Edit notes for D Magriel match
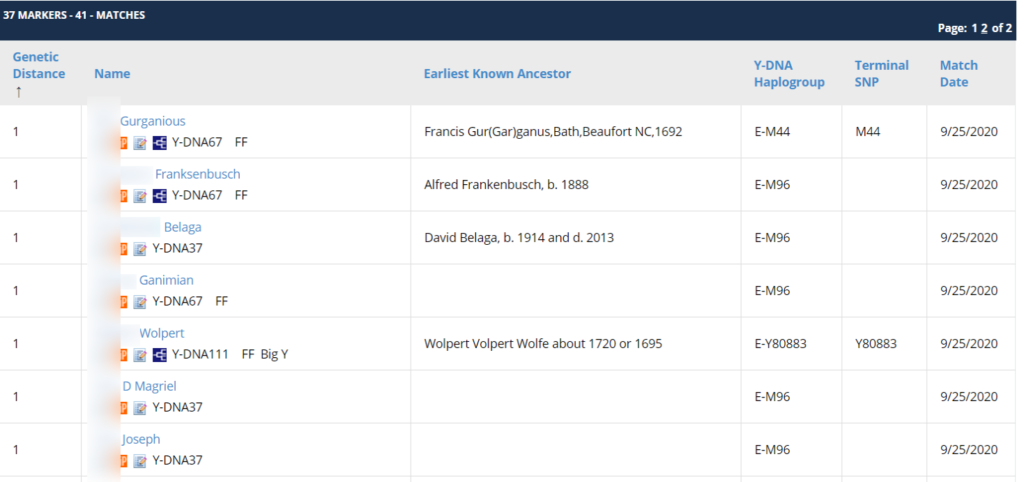 (140, 407)
